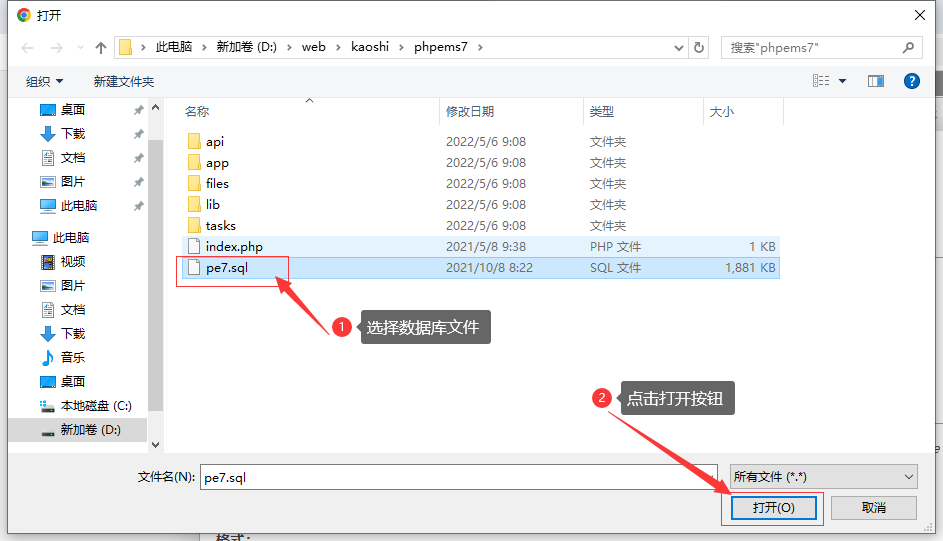943x541 pixels.
Task: Expand chevron after phpems7 breadcrumb
Action: tap(480, 47)
